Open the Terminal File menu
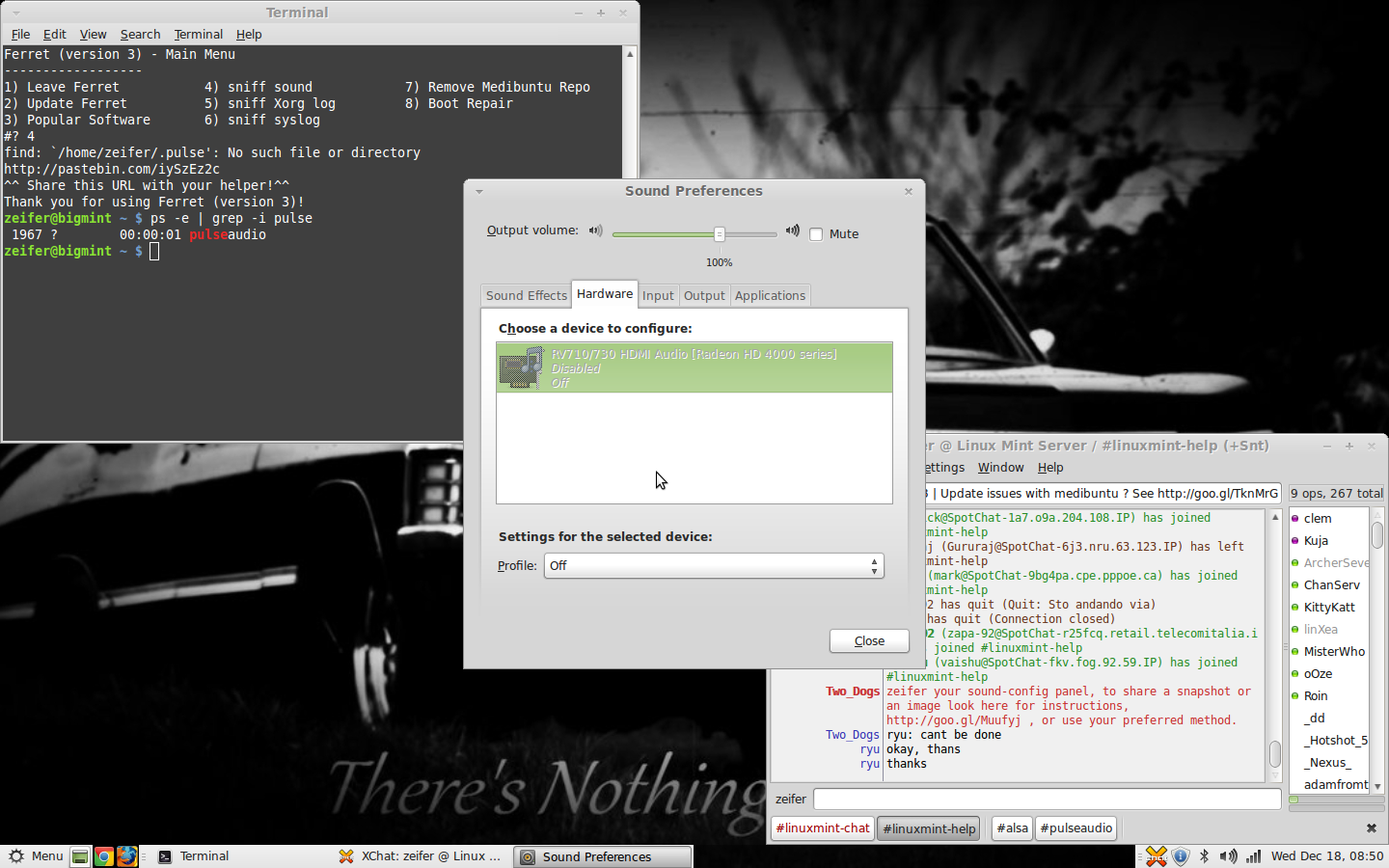The height and width of the screenshot is (868, 1389). [x=20, y=34]
